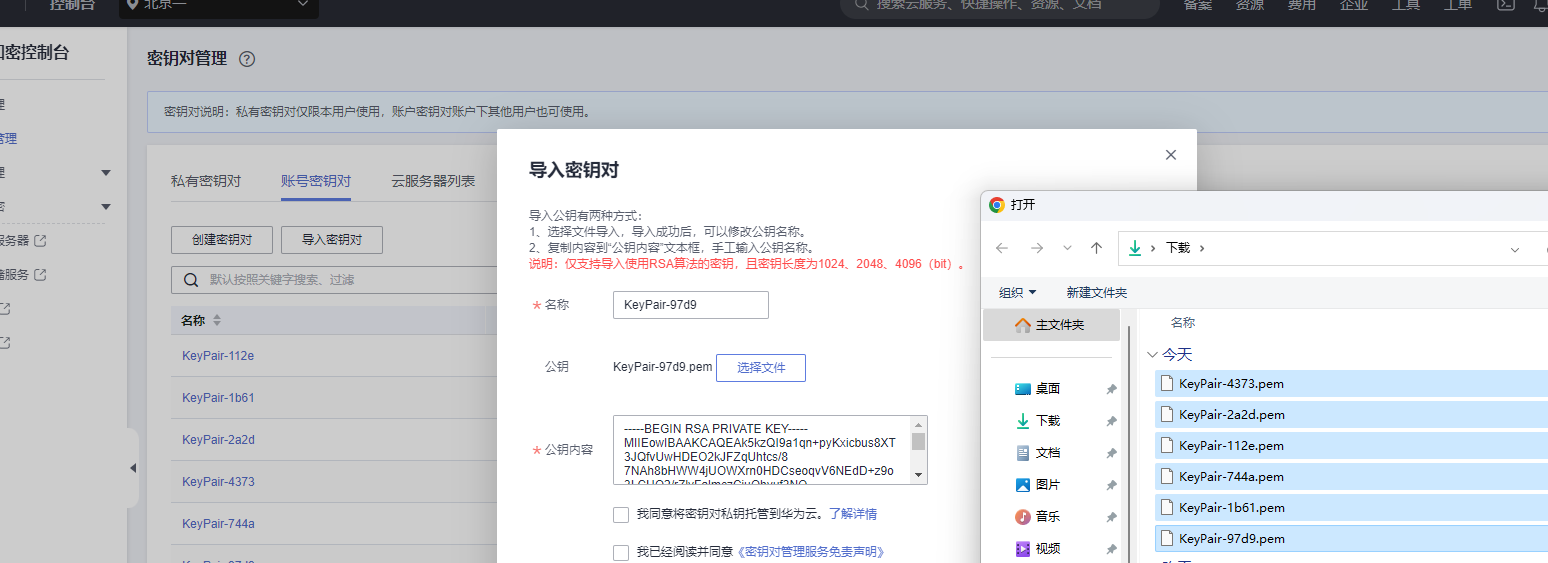The width and height of the screenshot is (1548, 563).
Task: Switch to 私有密钥对 tab
Action: point(206,182)
